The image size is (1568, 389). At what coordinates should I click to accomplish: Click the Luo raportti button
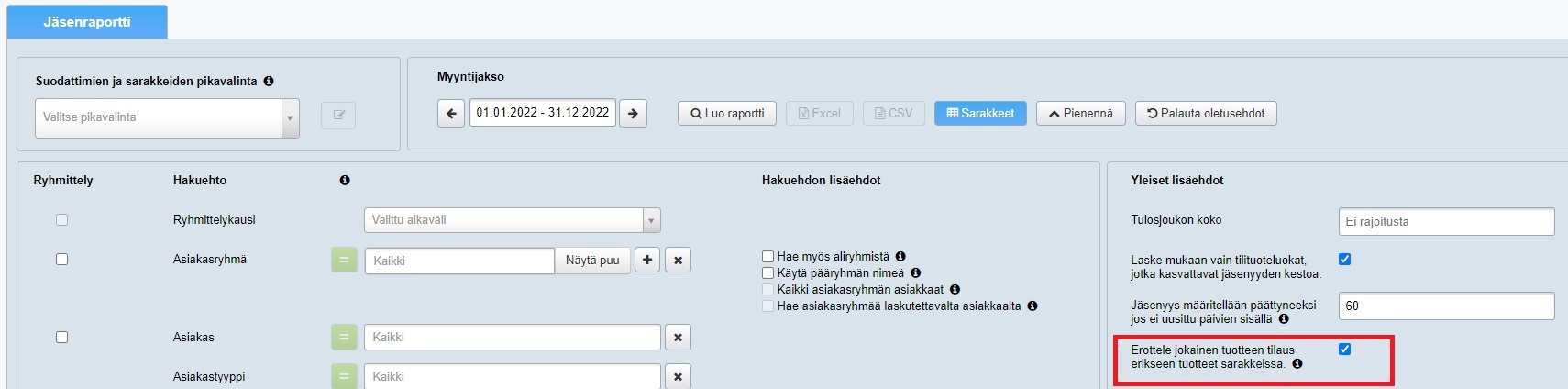point(727,114)
